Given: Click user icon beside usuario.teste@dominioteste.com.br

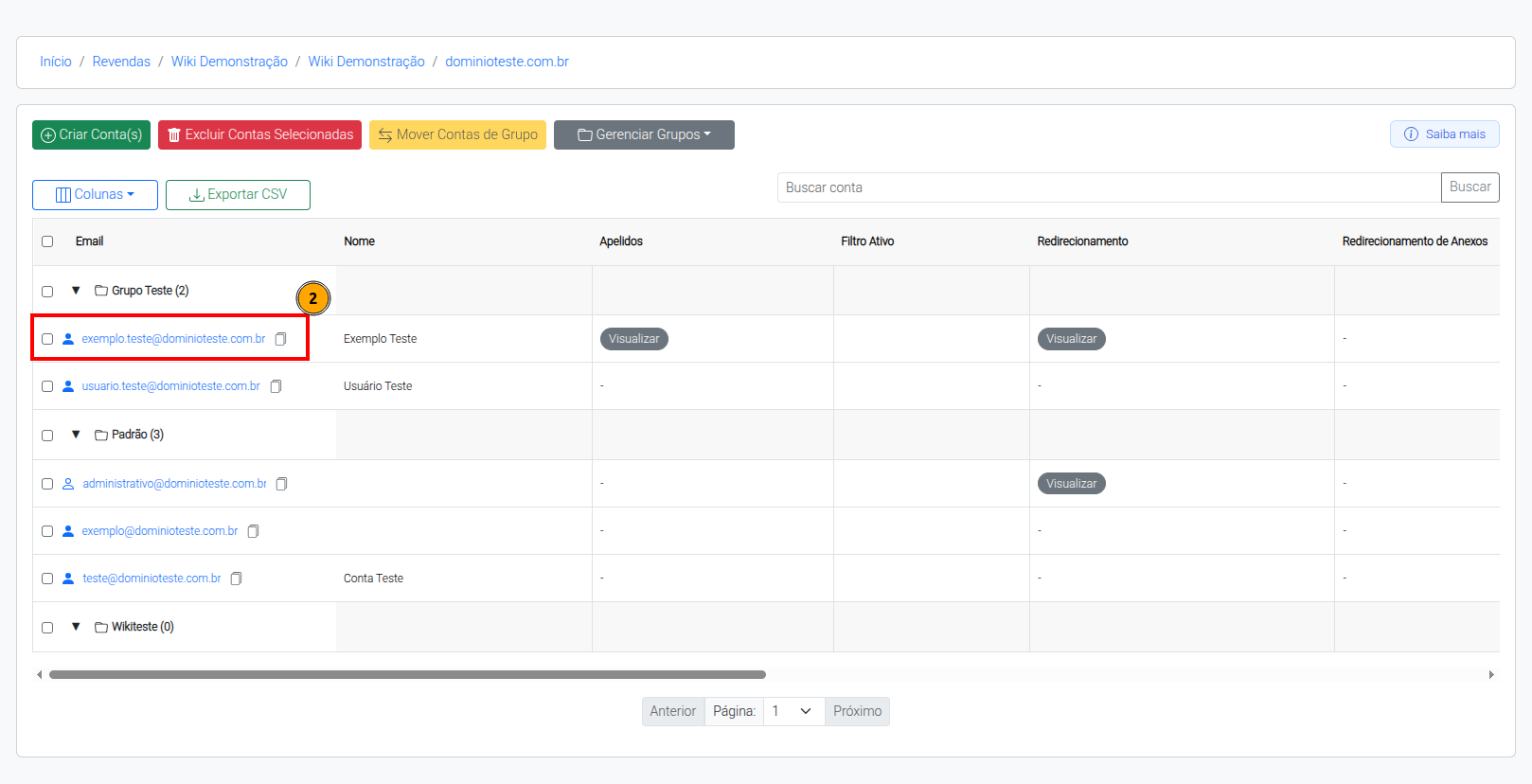Looking at the screenshot, I should pyautogui.click(x=68, y=386).
